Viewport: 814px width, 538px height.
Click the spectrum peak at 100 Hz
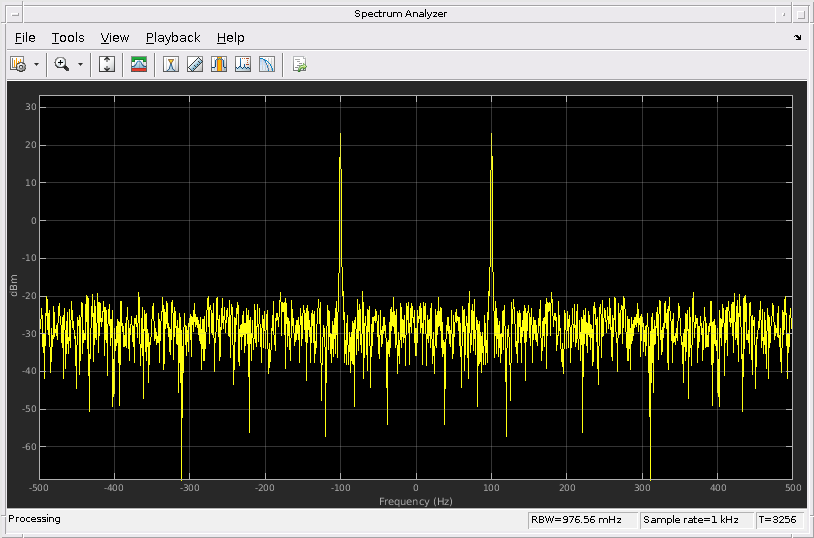tap(491, 140)
